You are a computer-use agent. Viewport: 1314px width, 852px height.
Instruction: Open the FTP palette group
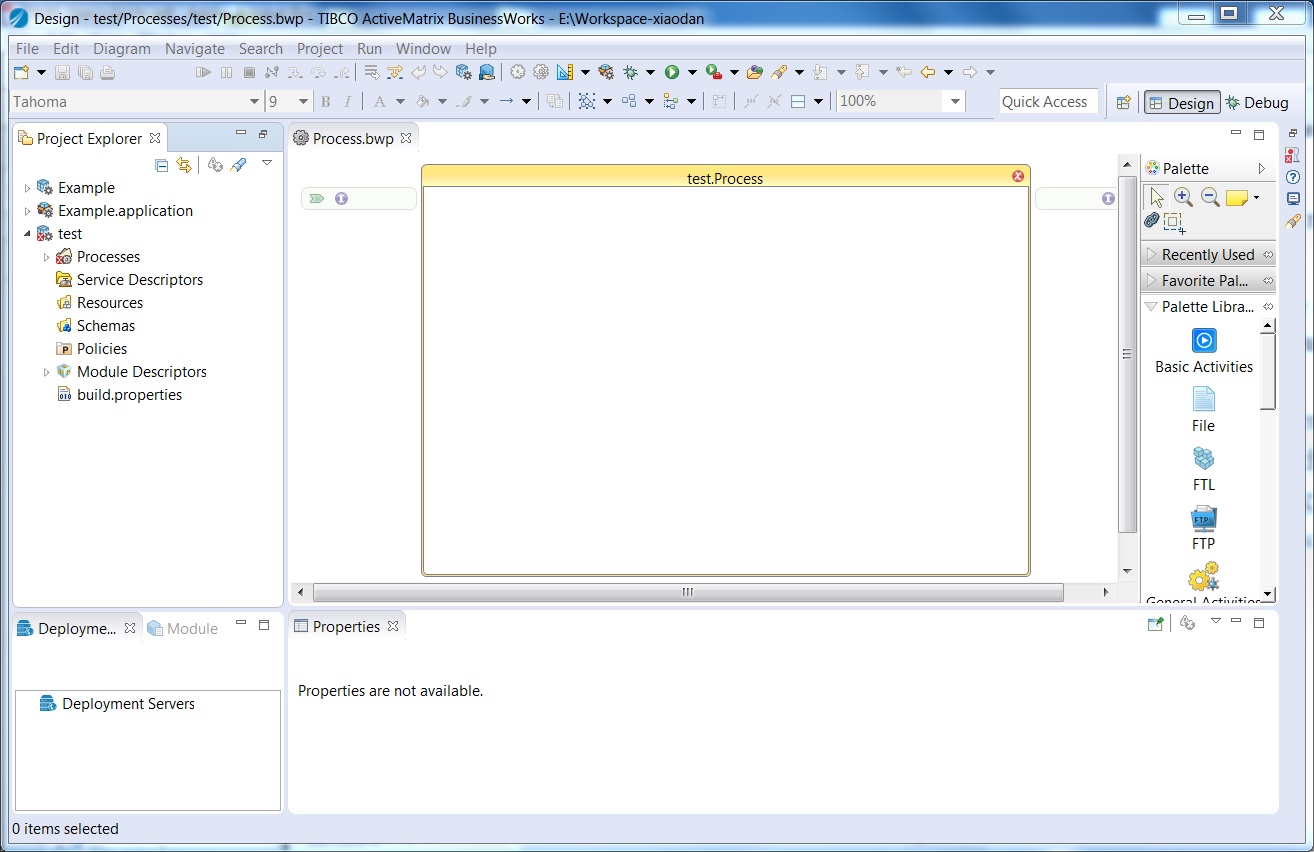(x=1203, y=519)
